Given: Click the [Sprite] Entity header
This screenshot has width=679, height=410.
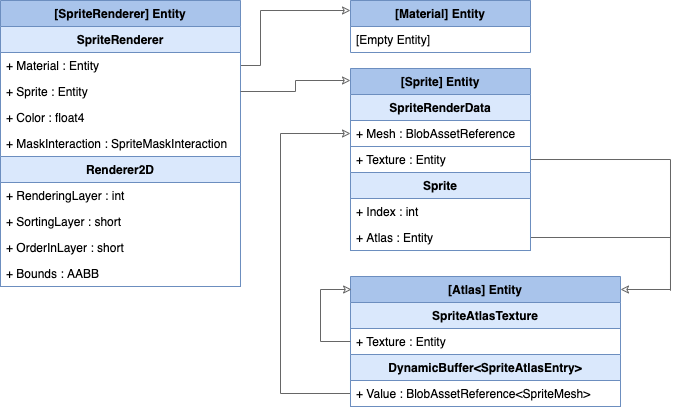Looking at the screenshot, I should [439, 81].
